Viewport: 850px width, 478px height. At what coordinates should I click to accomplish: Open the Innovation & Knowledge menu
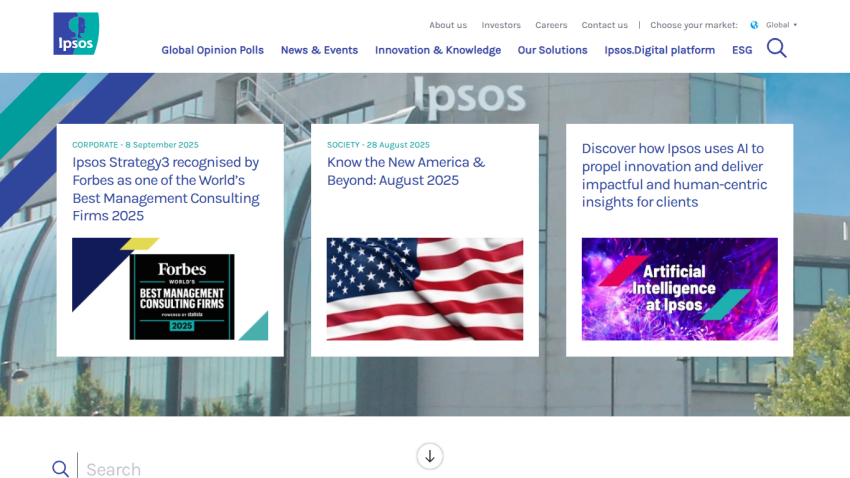(438, 50)
